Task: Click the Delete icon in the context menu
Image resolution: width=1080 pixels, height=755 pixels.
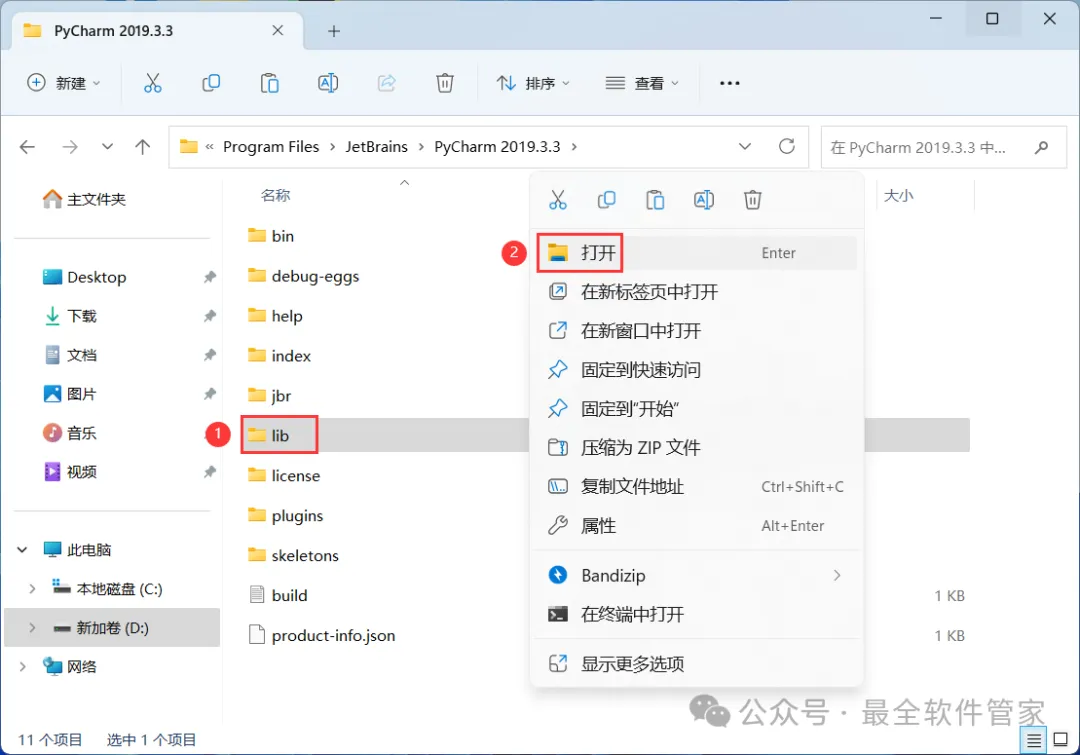Action: click(752, 200)
